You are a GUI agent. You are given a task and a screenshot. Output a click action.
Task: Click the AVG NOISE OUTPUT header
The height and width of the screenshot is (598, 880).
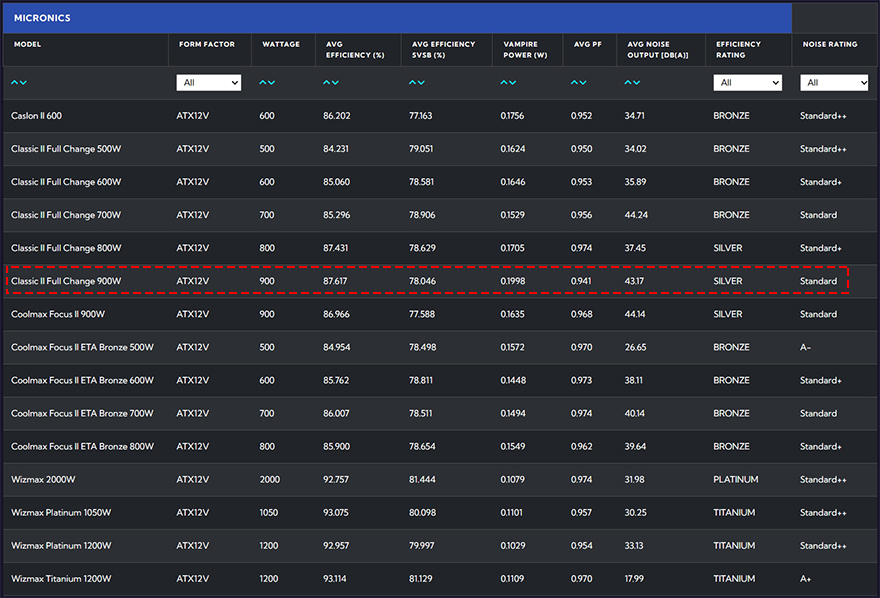click(658, 49)
